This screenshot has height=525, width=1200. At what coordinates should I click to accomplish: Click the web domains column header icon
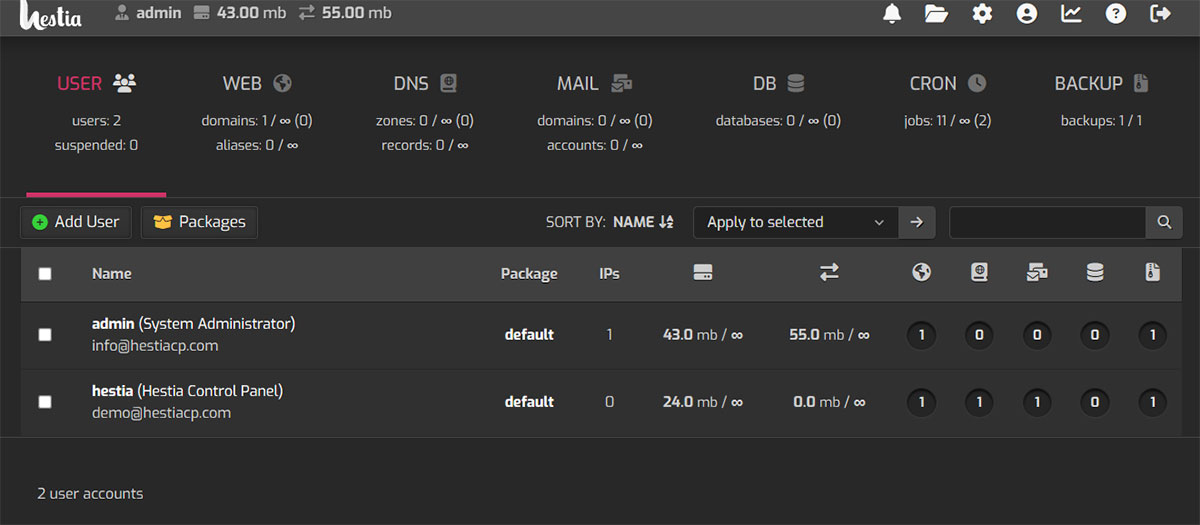point(921,272)
